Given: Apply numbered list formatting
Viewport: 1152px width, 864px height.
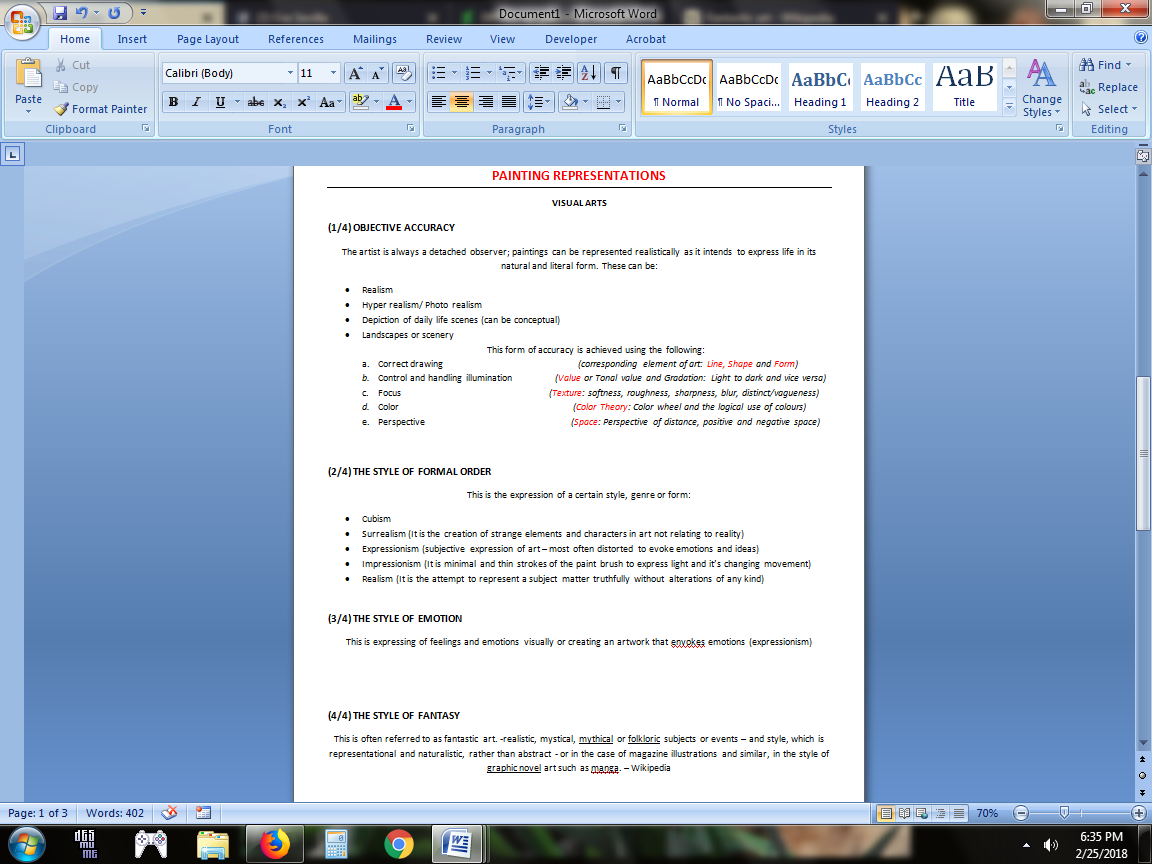Looking at the screenshot, I should tap(473, 73).
